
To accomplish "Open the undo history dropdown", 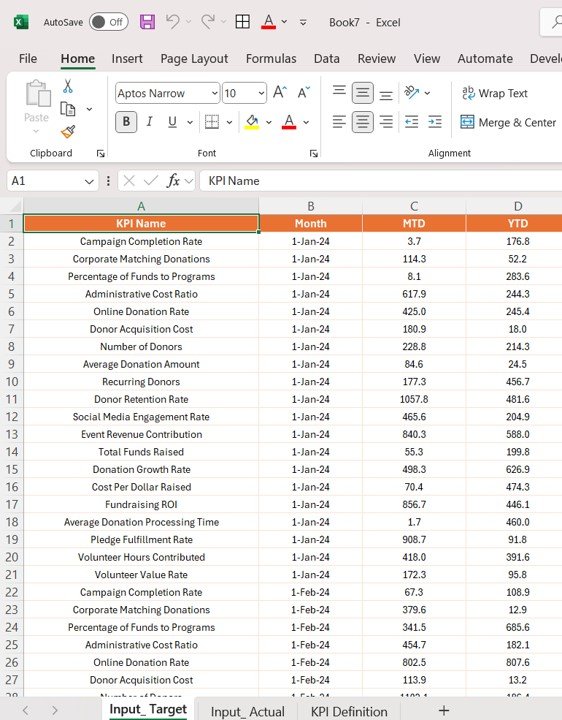I will click(188, 22).
